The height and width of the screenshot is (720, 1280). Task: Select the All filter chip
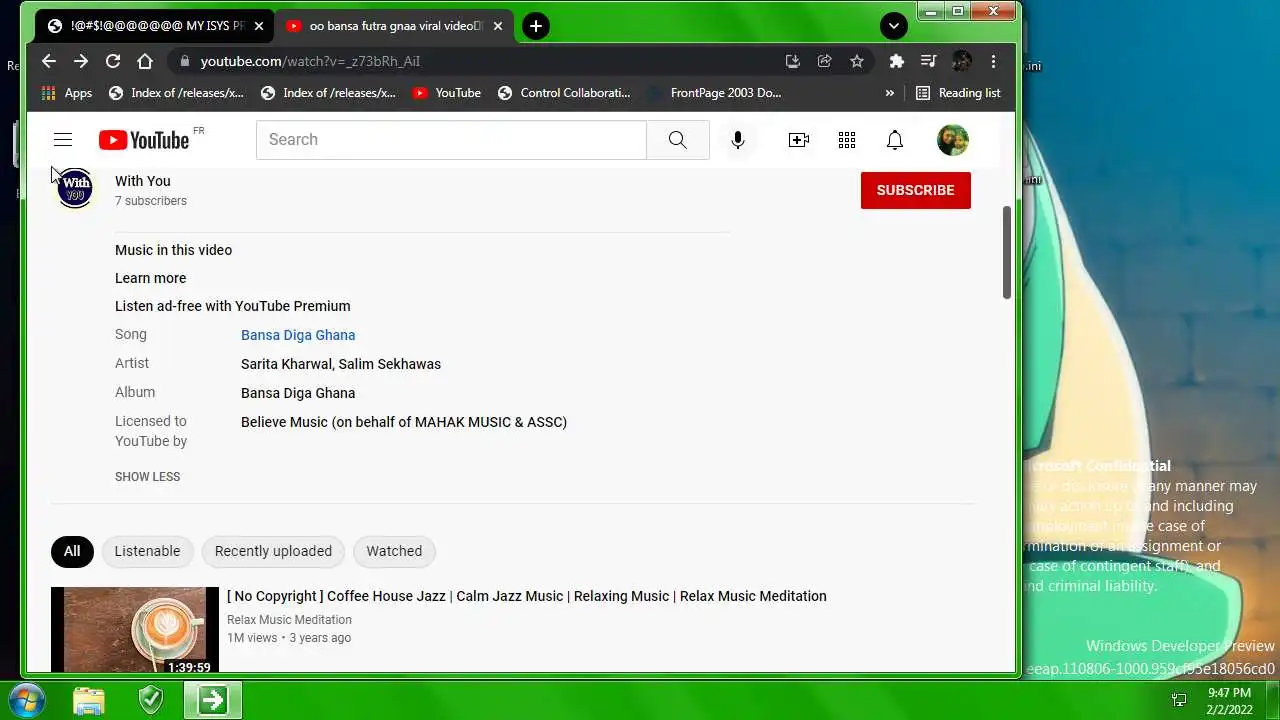point(72,551)
